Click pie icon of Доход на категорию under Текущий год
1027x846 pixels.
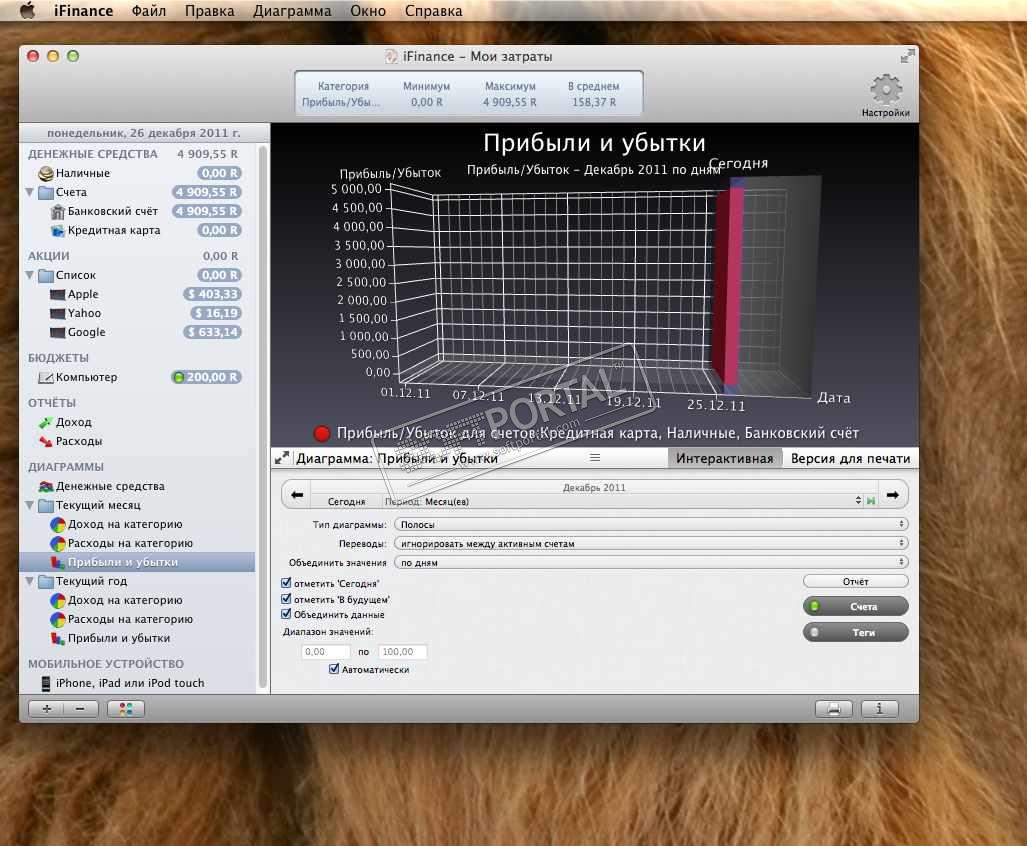tap(58, 600)
